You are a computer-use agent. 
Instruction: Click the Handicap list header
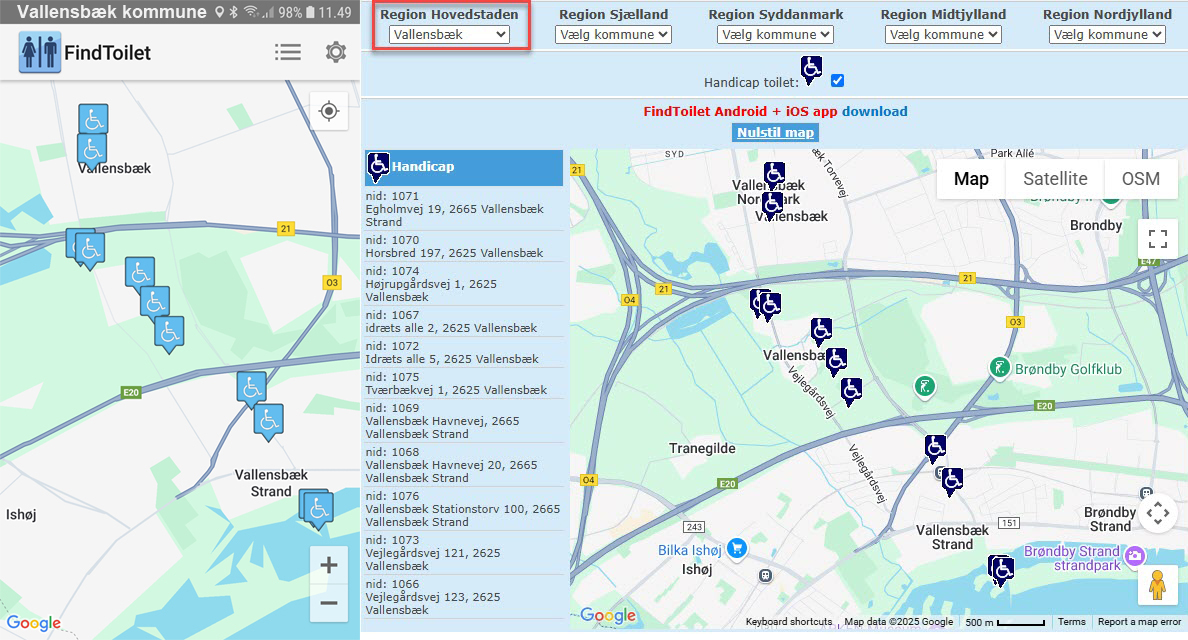[x=464, y=167]
